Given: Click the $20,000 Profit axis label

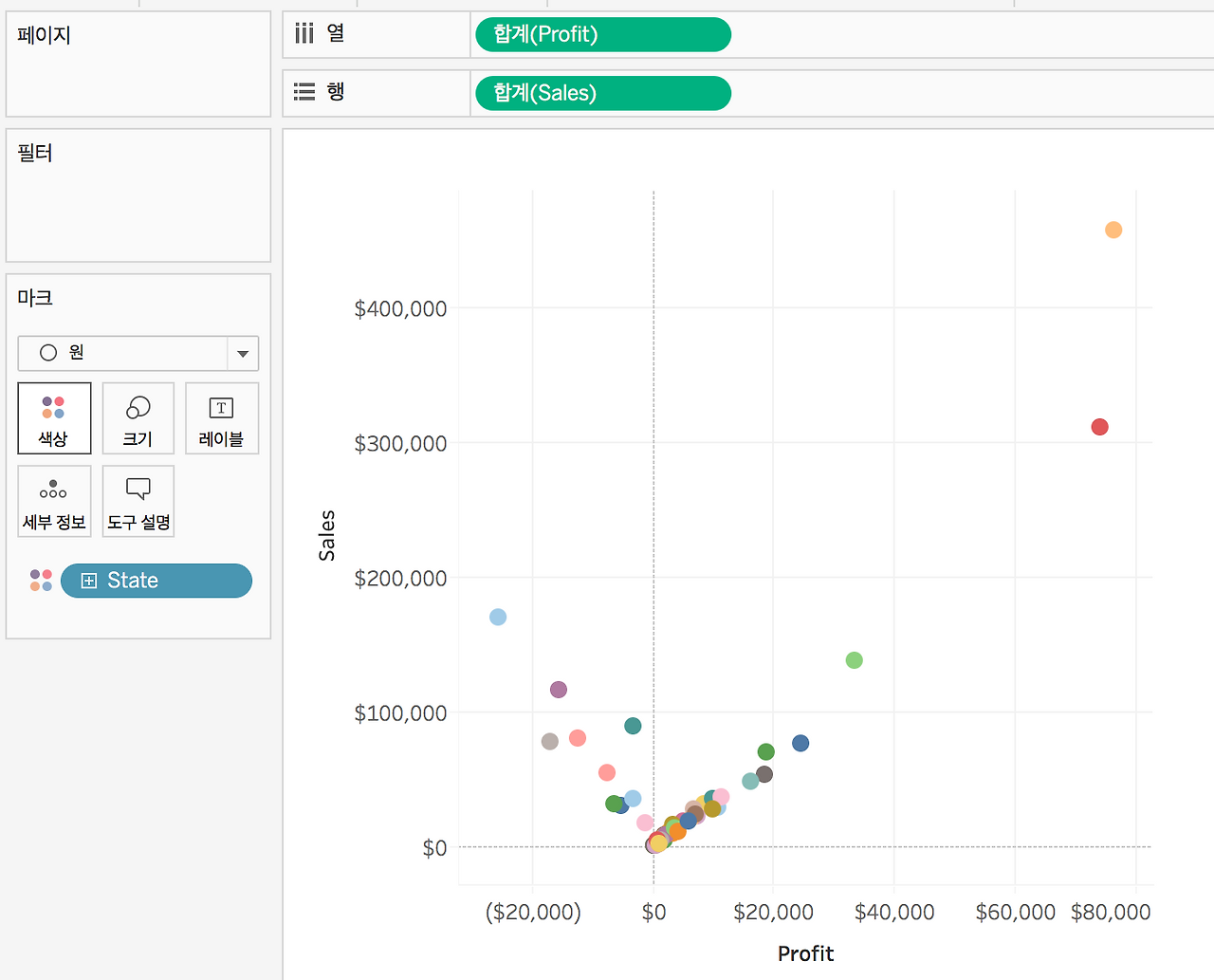Looking at the screenshot, I should coord(773,913).
